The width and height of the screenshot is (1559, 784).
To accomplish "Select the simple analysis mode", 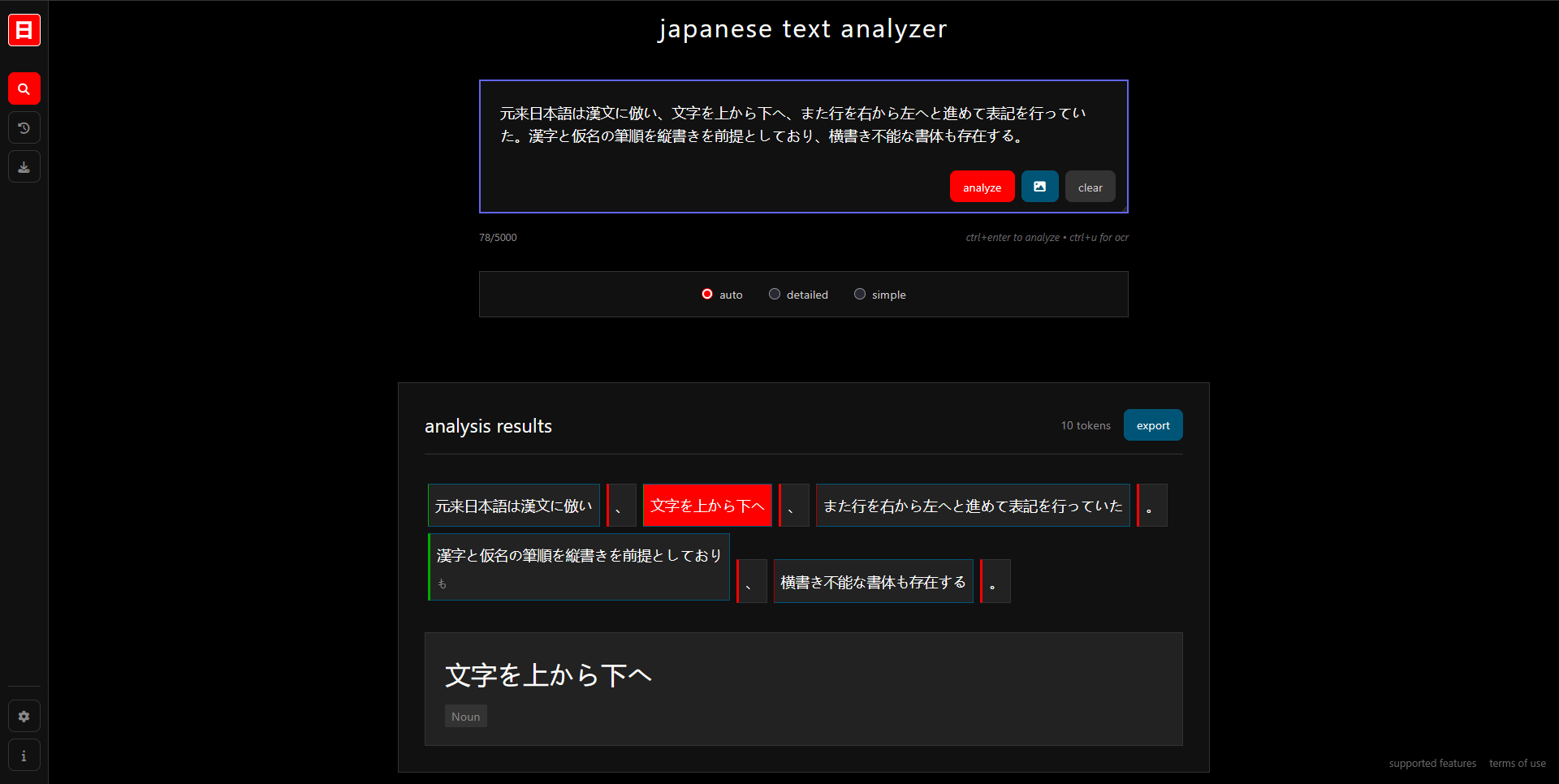I will (x=880, y=294).
